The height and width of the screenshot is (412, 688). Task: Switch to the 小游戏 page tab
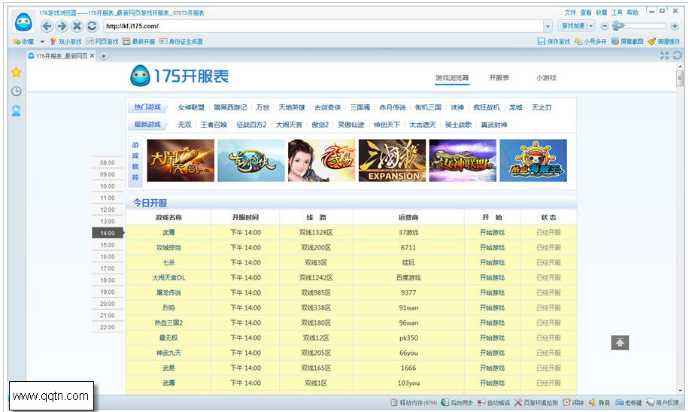coord(546,78)
